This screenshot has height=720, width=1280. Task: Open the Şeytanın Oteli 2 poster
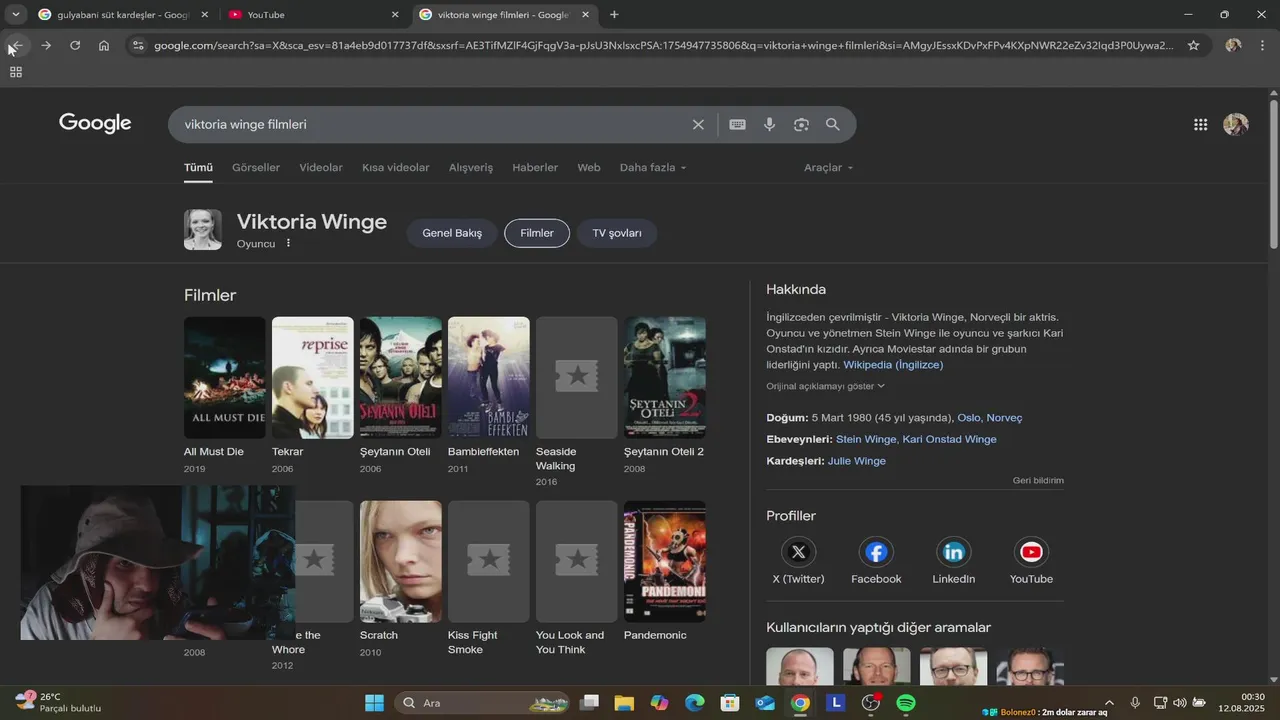coord(665,378)
